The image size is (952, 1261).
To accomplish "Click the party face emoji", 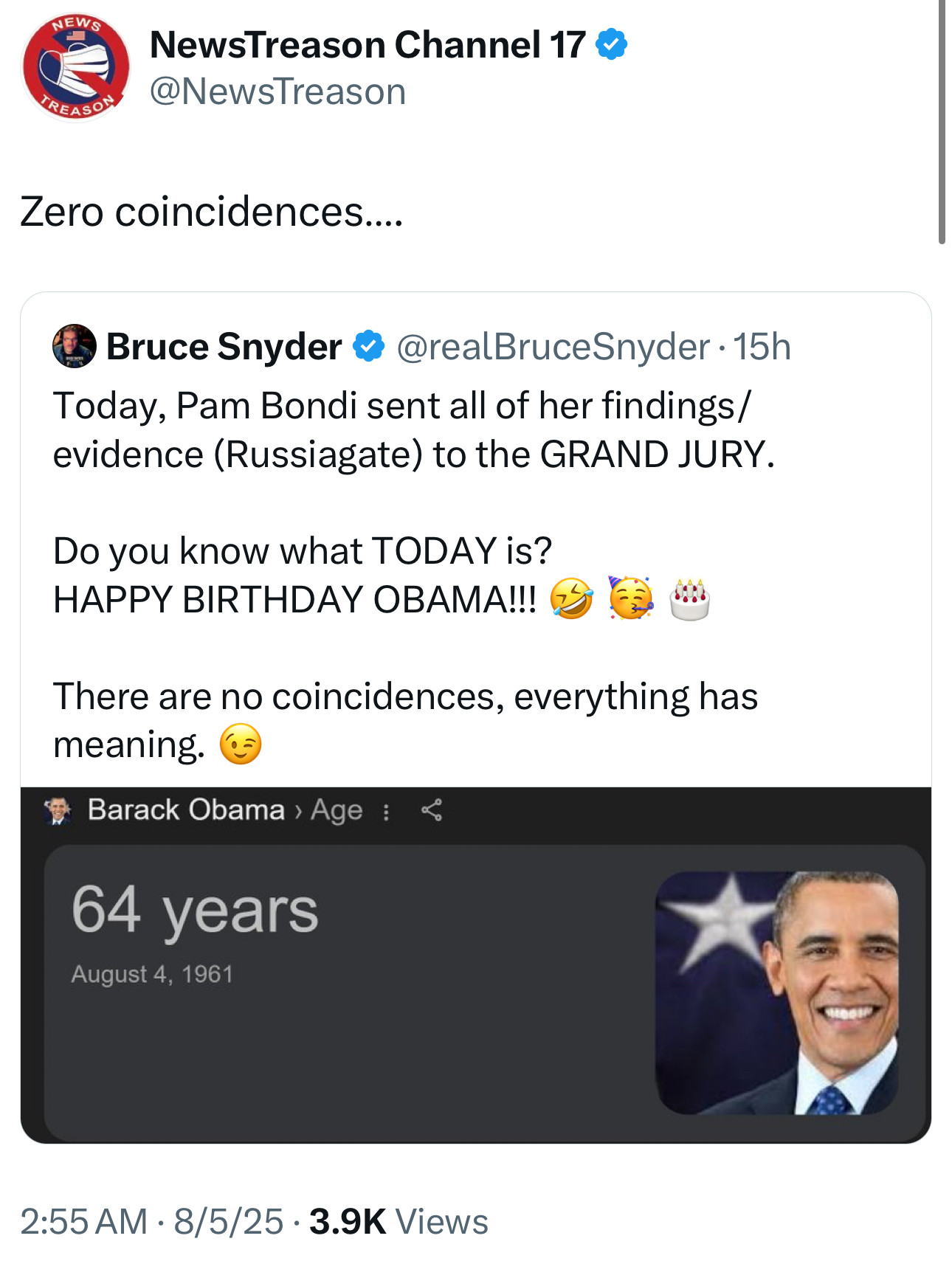I will 630,598.
